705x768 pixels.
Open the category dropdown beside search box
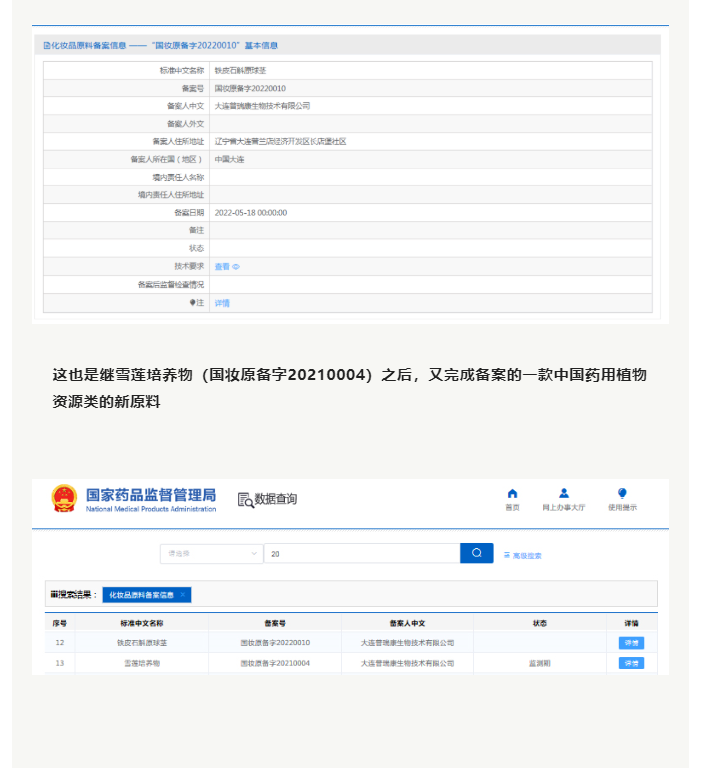(210, 553)
